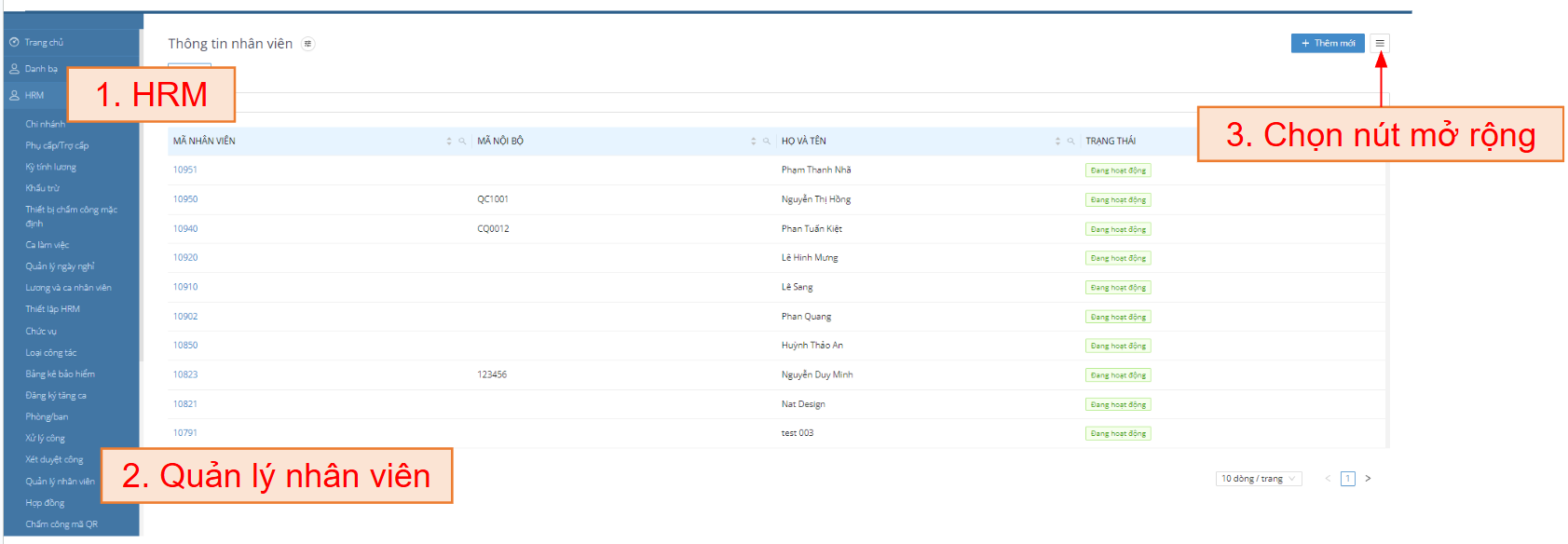The image size is (1568, 544).
Task: Click the Thêm mới button
Action: pyautogui.click(x=1328, y=43)
